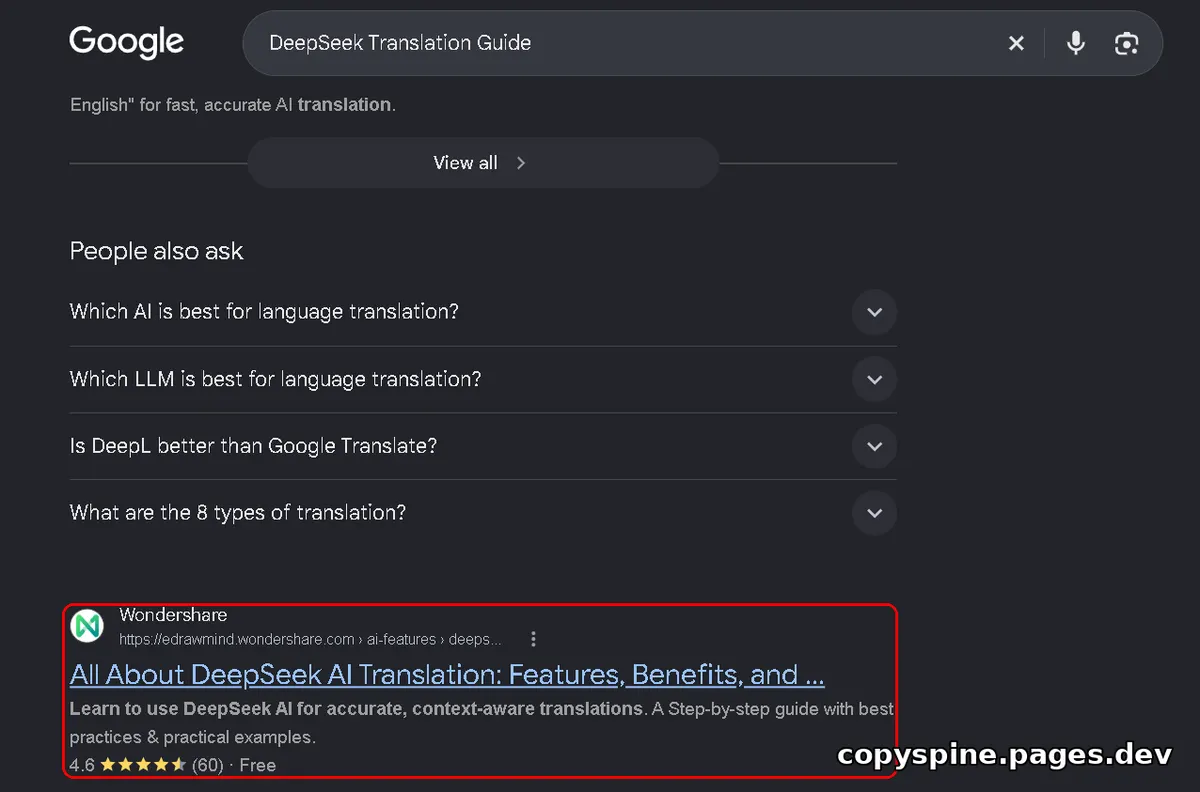Click the edrawmind.wondershare.com URL breadcrumb
The width and height of the screenshot is (1200, 792).
(310, 639)
